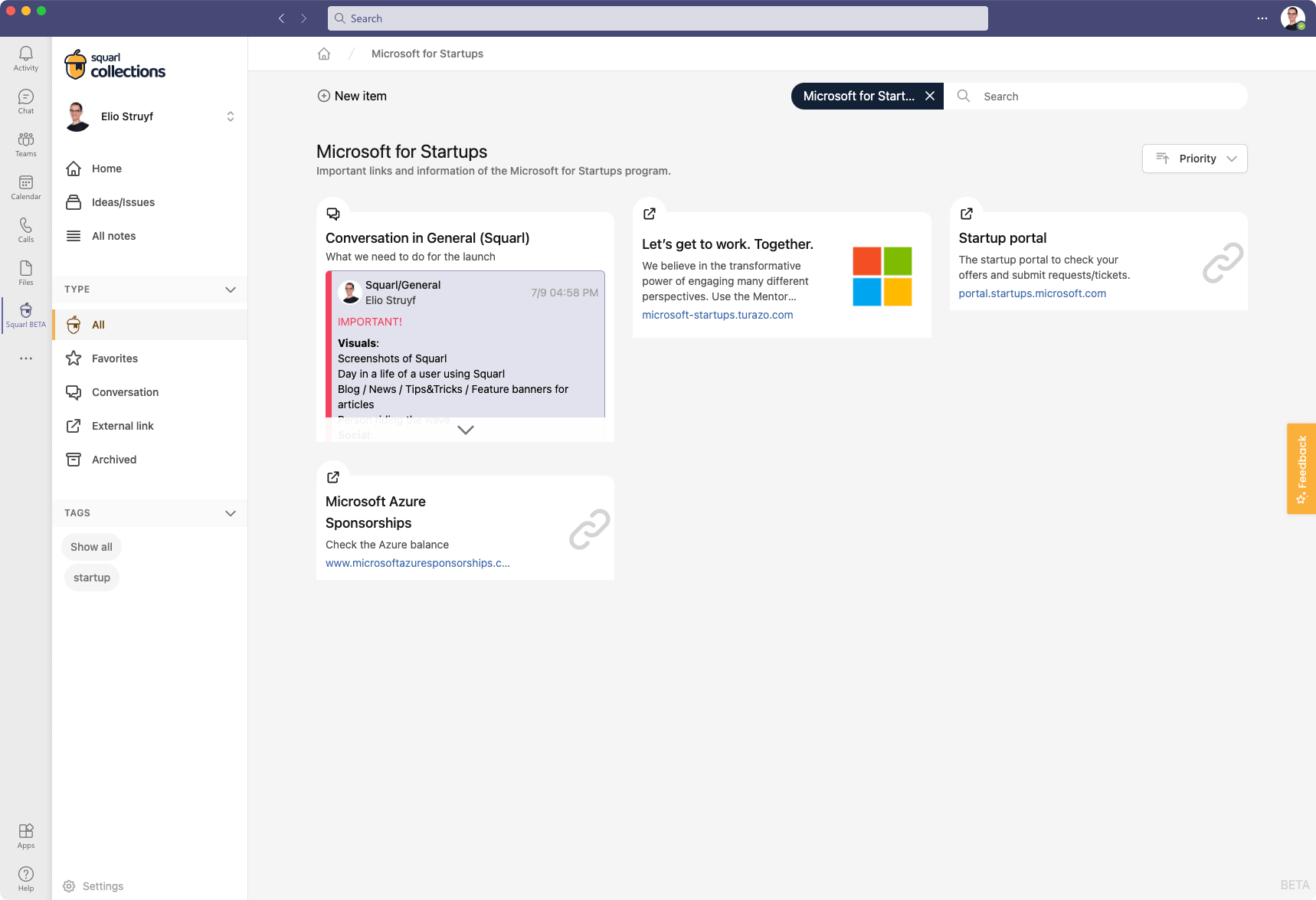Show Archived items

click(150, 460)
